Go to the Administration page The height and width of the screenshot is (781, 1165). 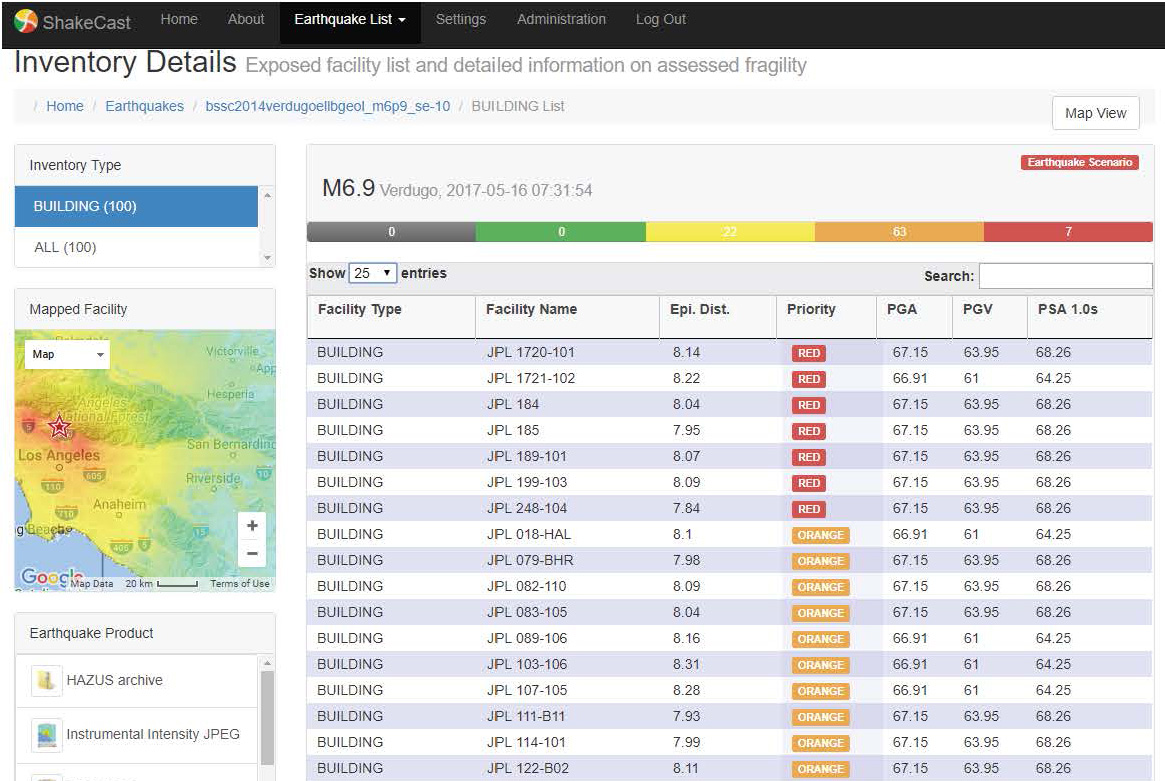(561, 20)
